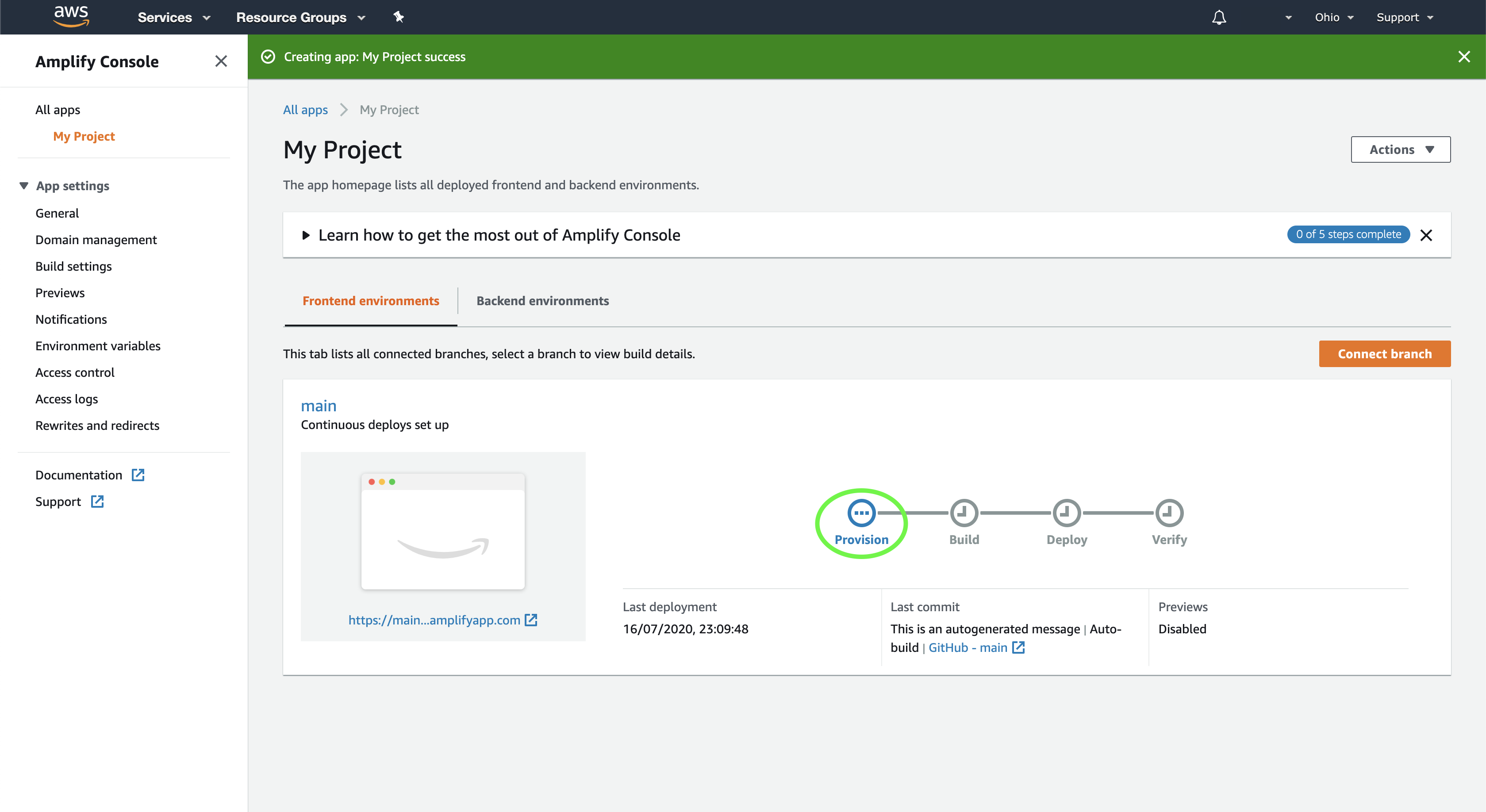
Task: Click the Documentation external link icon
Action: coord(138,475)
